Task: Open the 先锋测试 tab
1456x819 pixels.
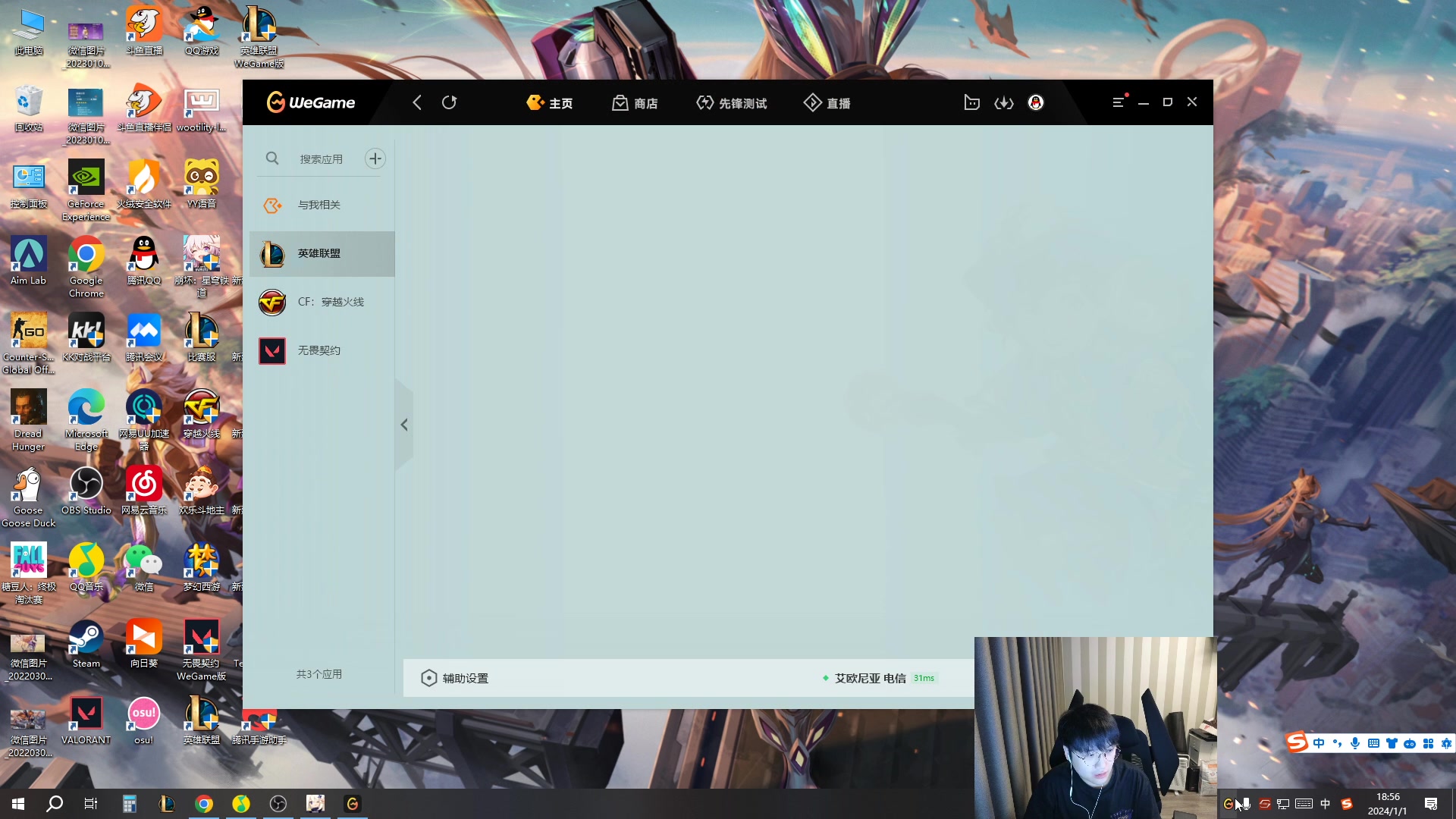Action: click(x=732, y=103)
